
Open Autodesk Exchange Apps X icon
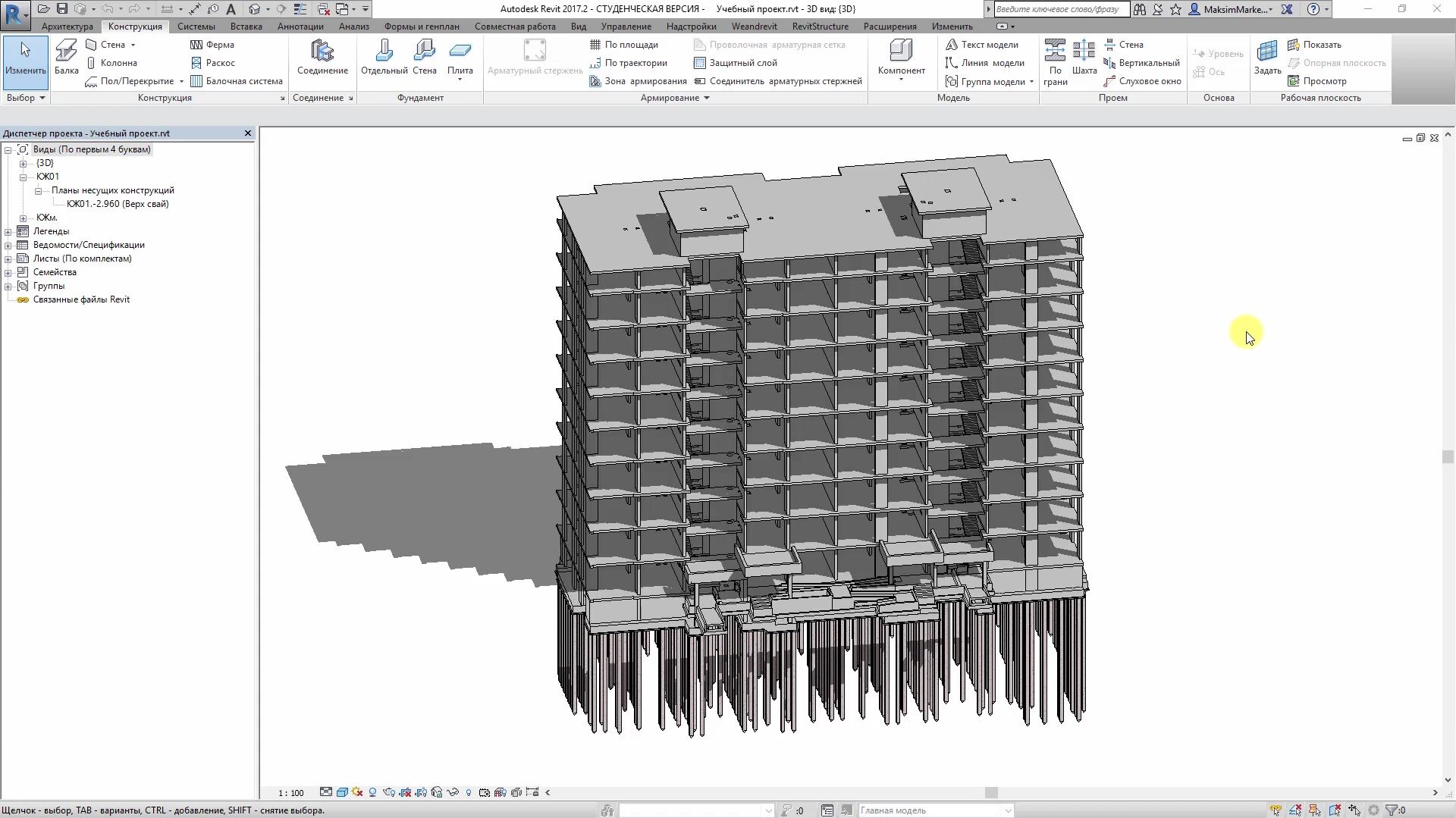coord(1287,9)
